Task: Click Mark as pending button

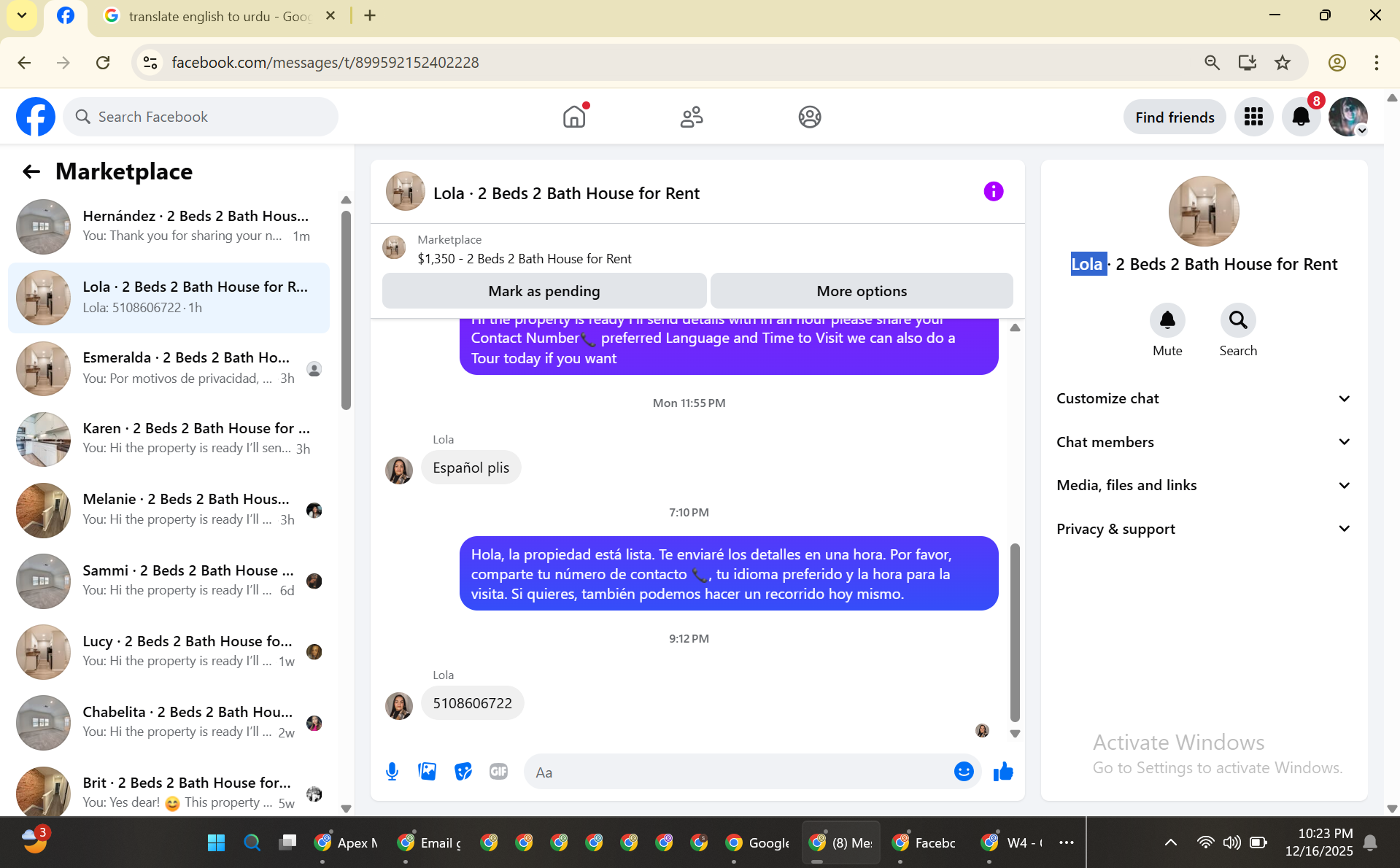Action: (x=544, y=291)
